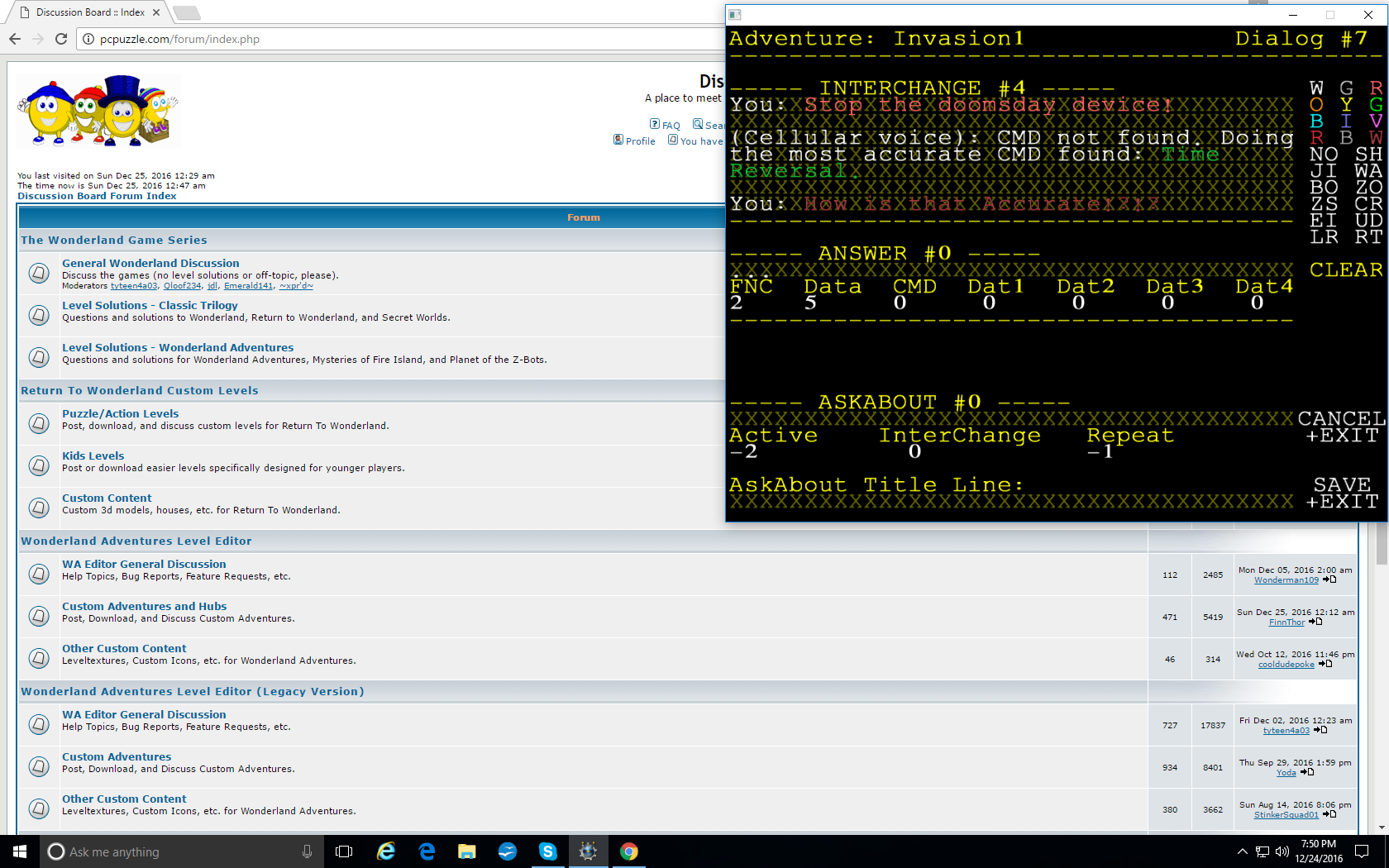Open Discussion Board Forum Index link

[97, 196]
